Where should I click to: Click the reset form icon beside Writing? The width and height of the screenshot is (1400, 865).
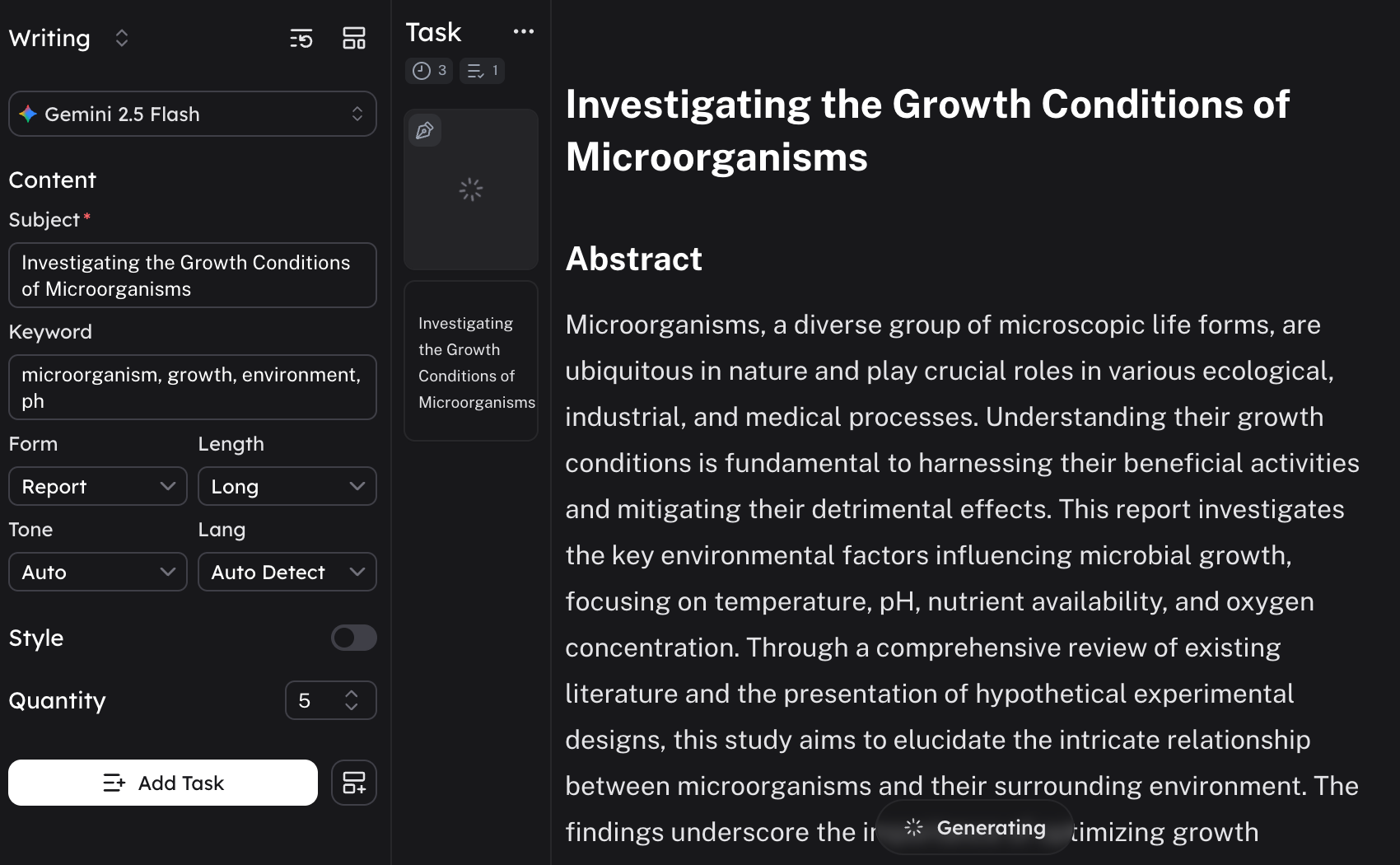301,39
